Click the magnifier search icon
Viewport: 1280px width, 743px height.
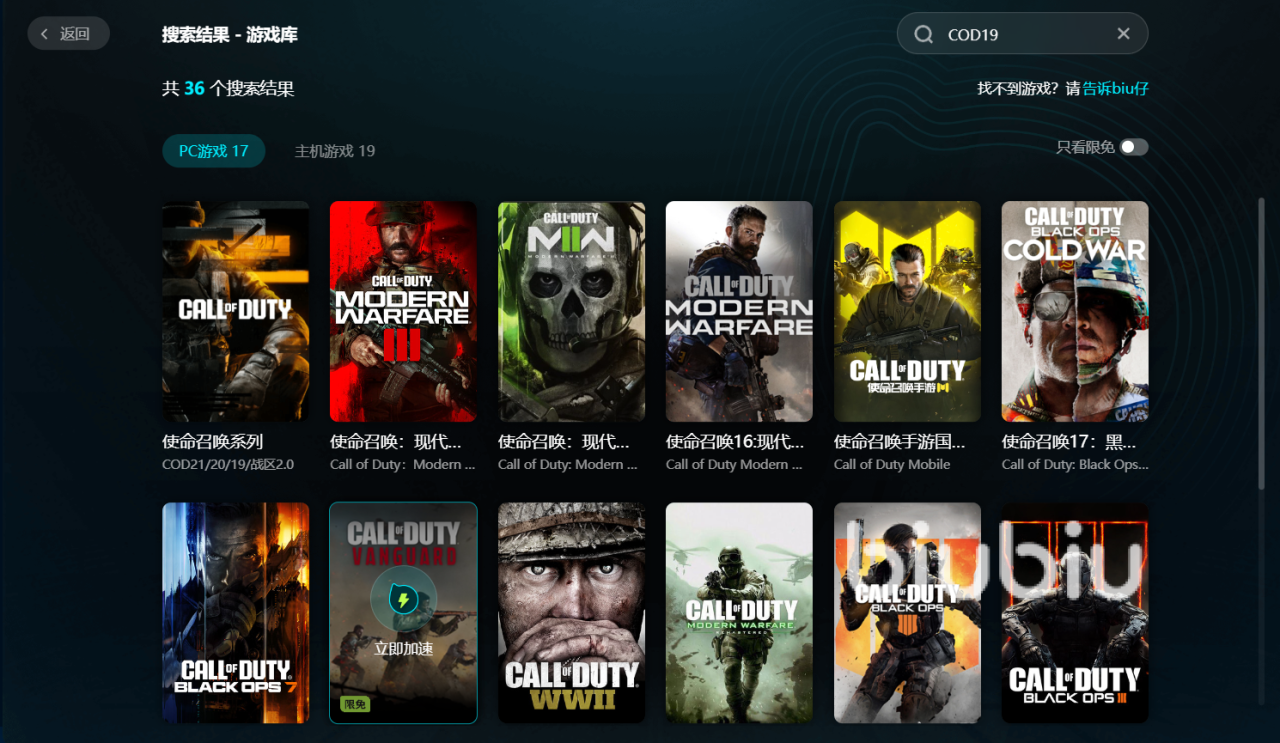(x=923, y=34)
